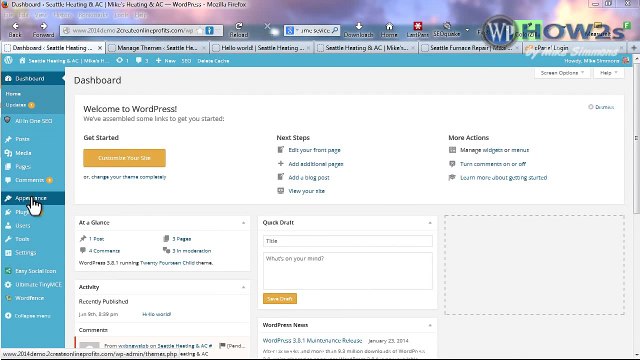Click Learn more about getting started

pos(503,178)
